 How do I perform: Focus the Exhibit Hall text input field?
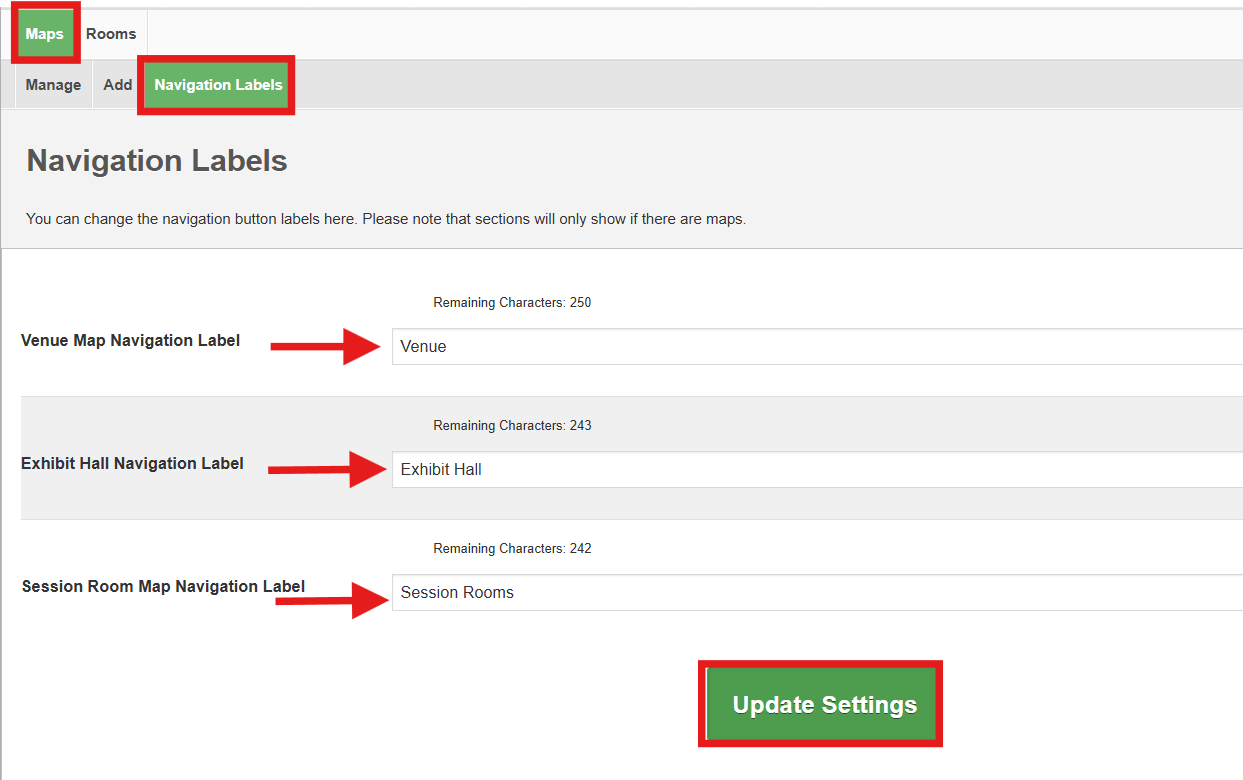pos(815,470)
